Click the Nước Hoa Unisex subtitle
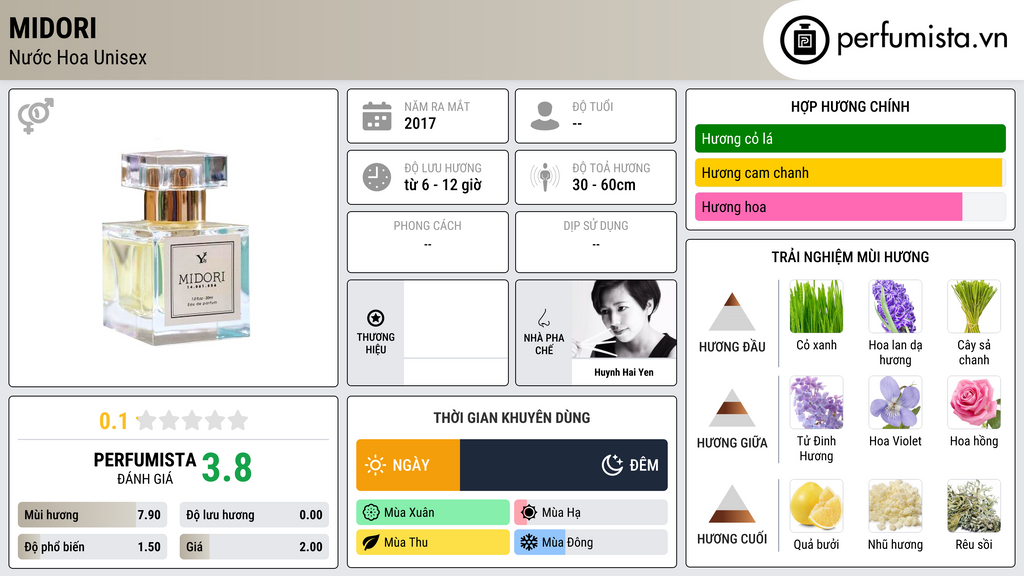 click(x=78, y=57)
